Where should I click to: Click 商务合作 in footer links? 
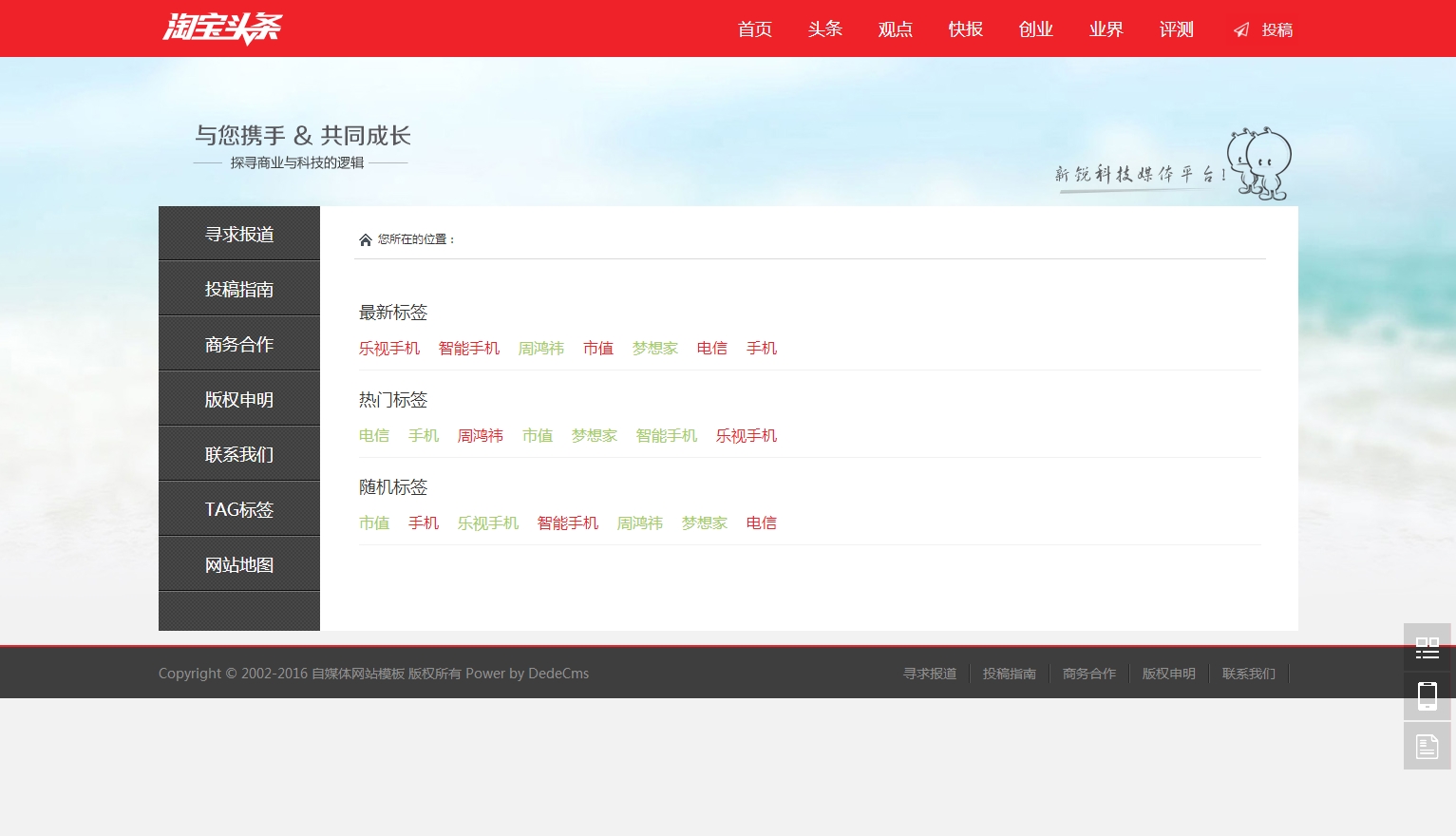click(x=1088, y=674)
